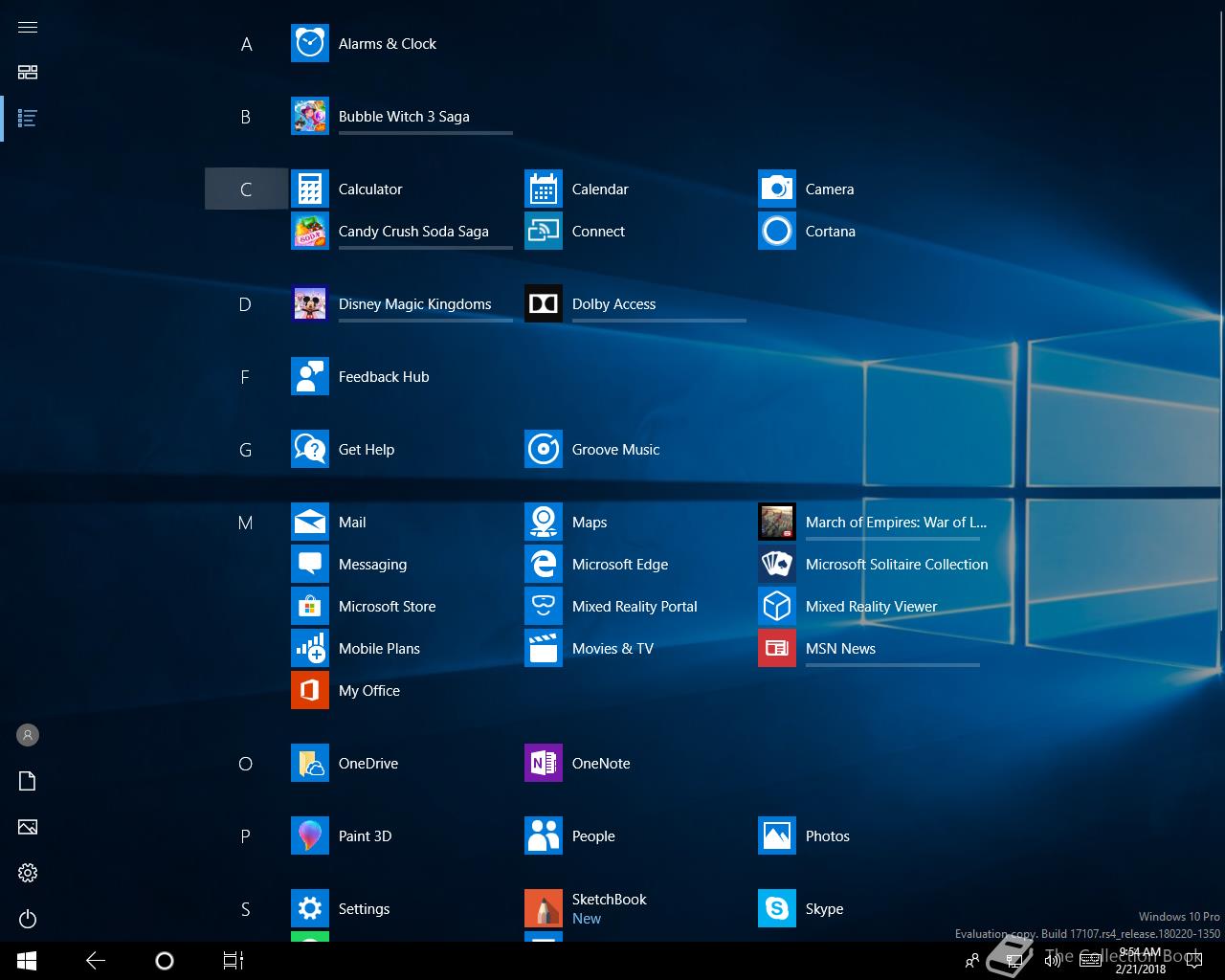Open the Calculator app icon
This screenshot has height=980, width=1225.
tap(310, 189)
